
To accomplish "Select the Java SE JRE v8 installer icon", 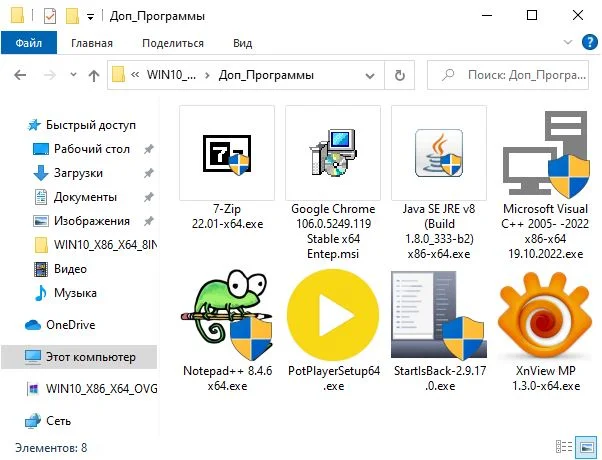I will (439, 153).
